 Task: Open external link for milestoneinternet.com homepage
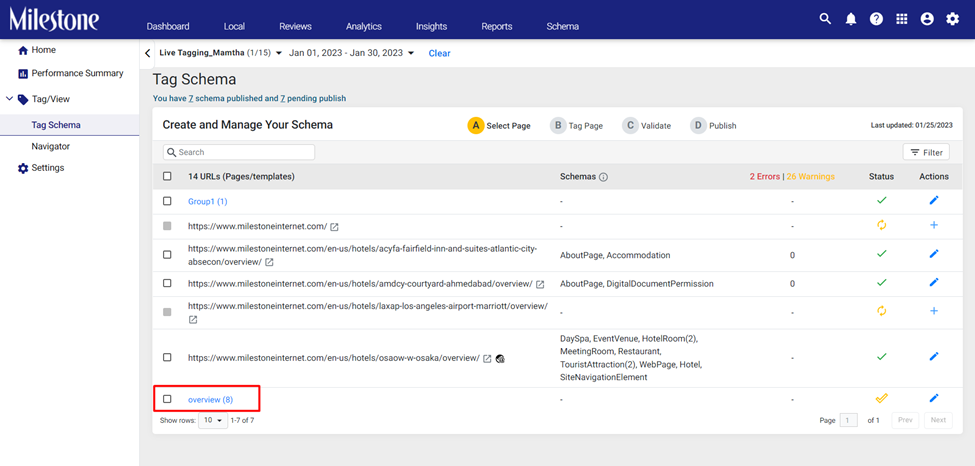[335, 226]
